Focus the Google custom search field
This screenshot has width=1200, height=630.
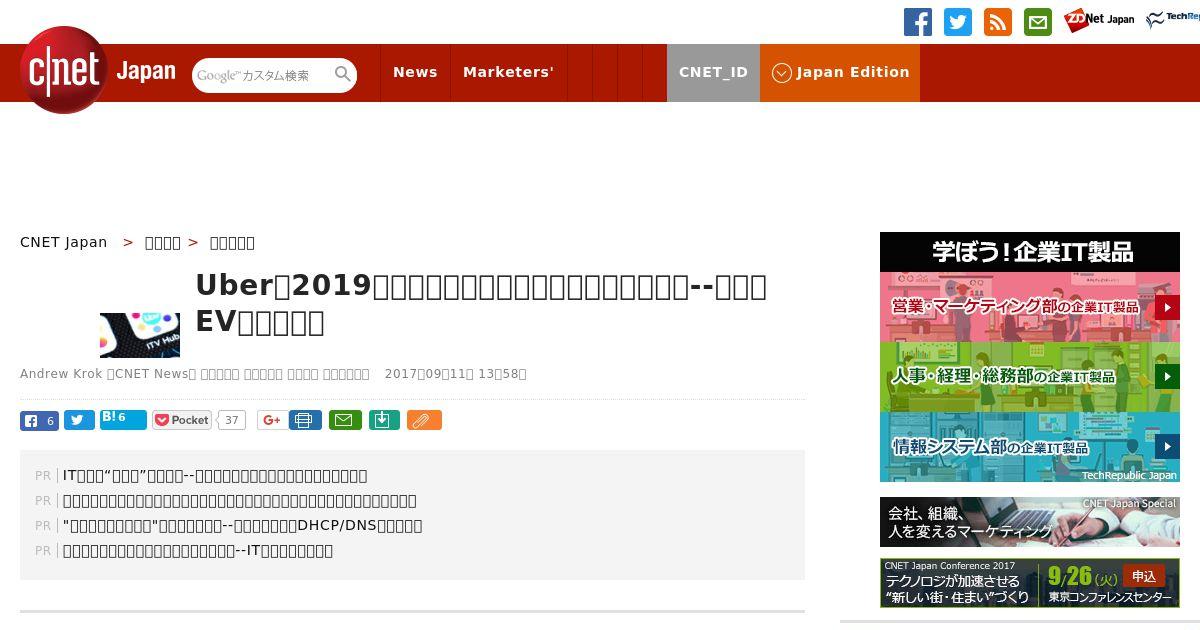[262, 75]
